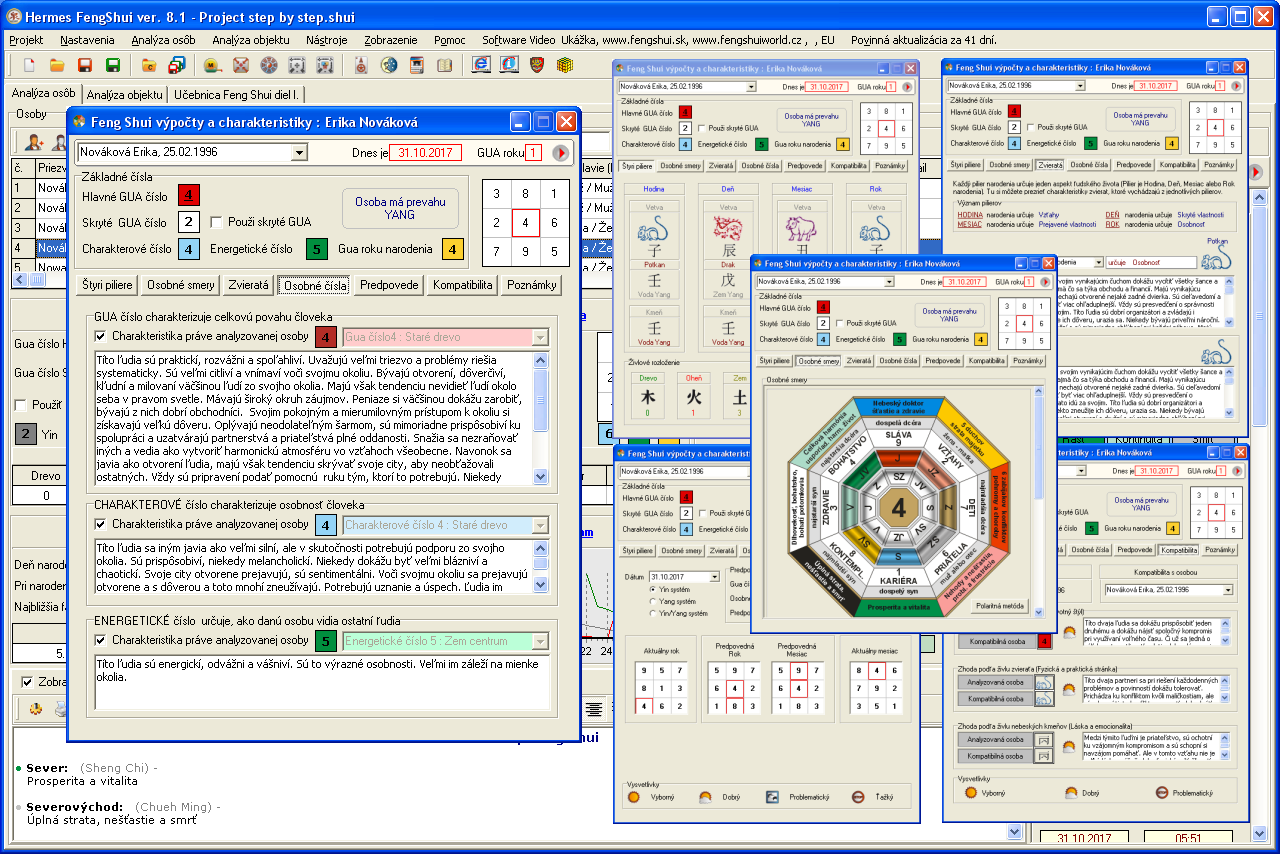Click the red shield toolbar icon

point(537,65)
